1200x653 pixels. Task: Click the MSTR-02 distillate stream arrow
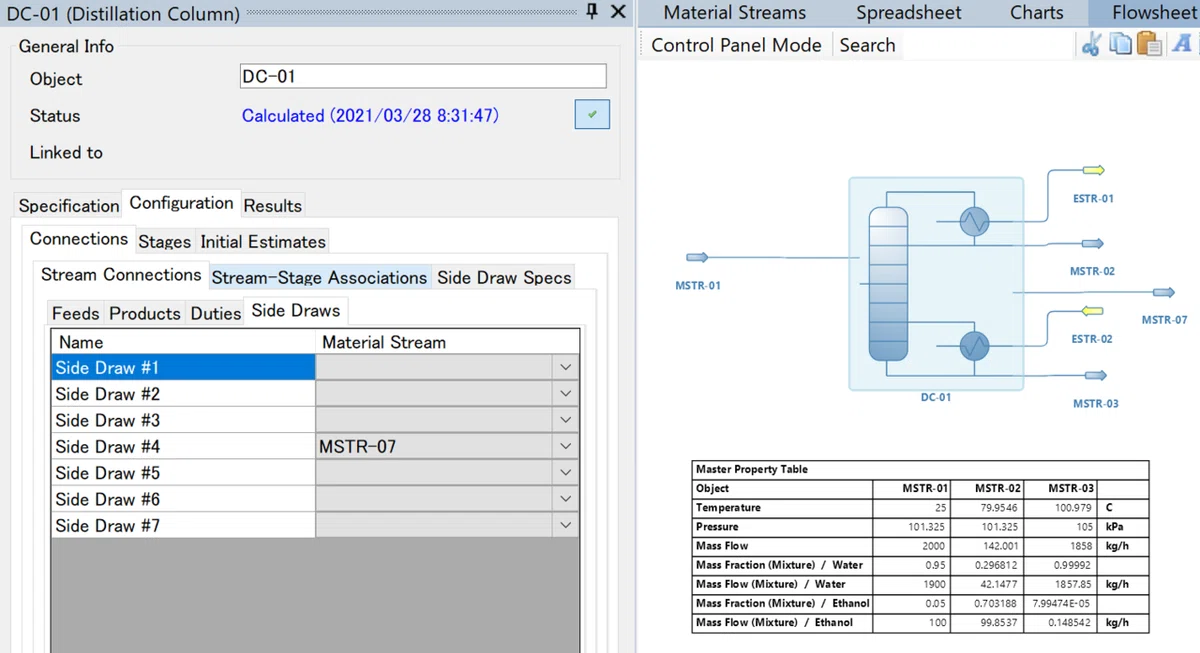(x=1092, y=244)
